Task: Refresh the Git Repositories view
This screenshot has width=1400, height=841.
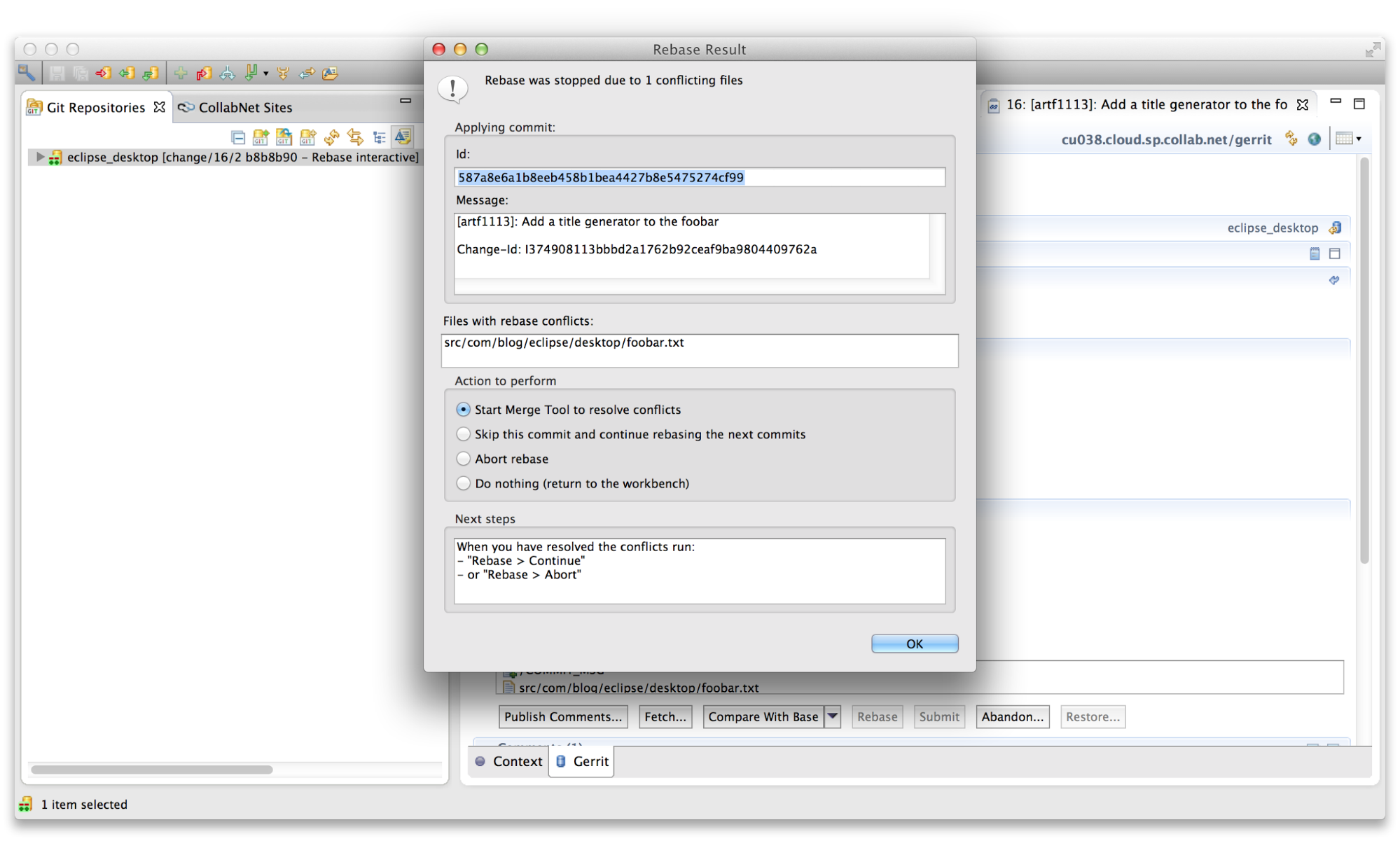Action: (332, 137)
